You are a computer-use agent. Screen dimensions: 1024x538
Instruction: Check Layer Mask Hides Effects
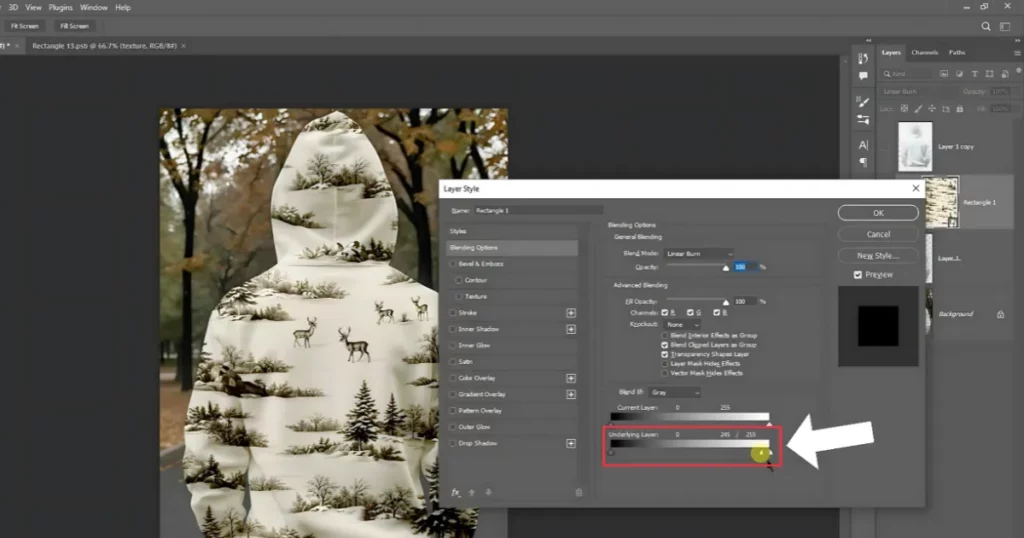click(x=665, y=364)
